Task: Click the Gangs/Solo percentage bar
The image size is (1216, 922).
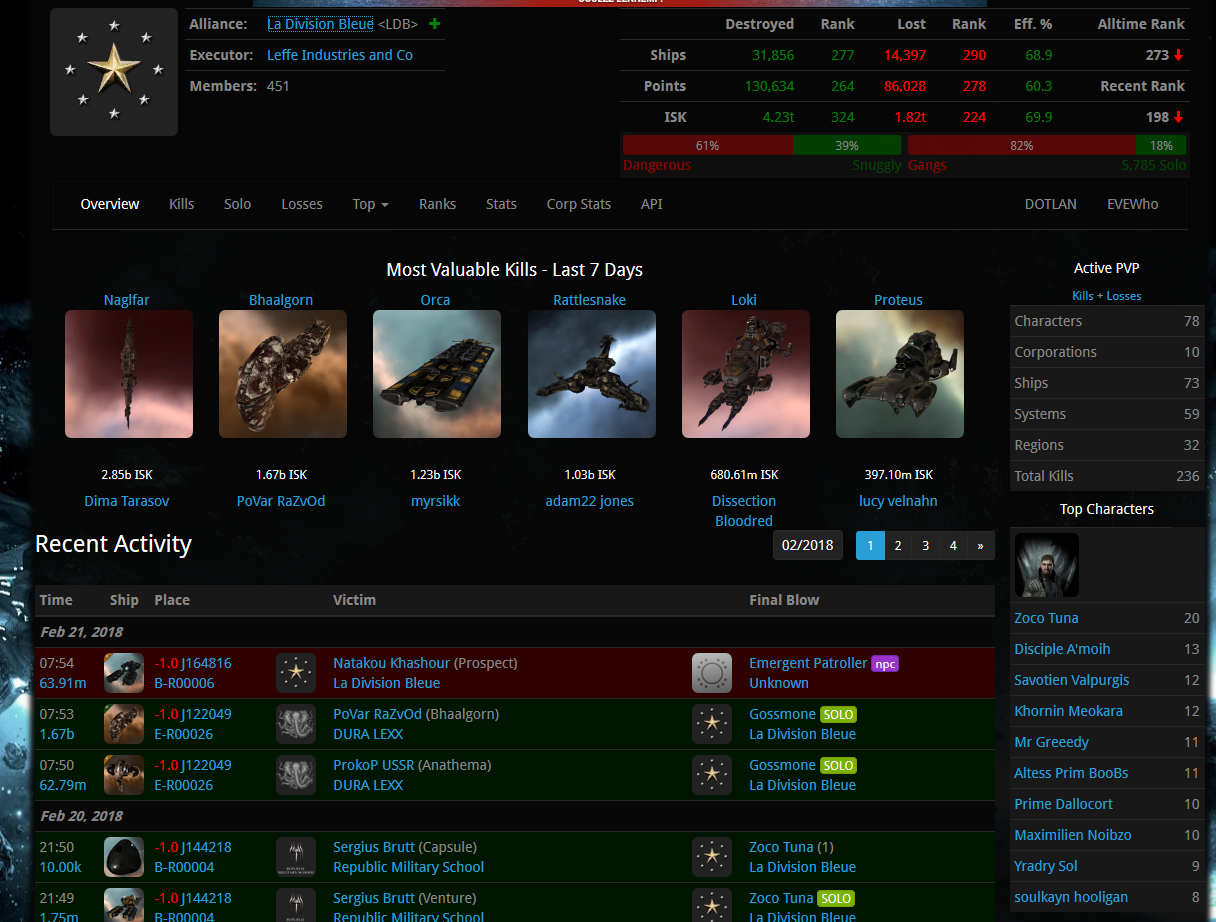Action: pos(1047,145)
